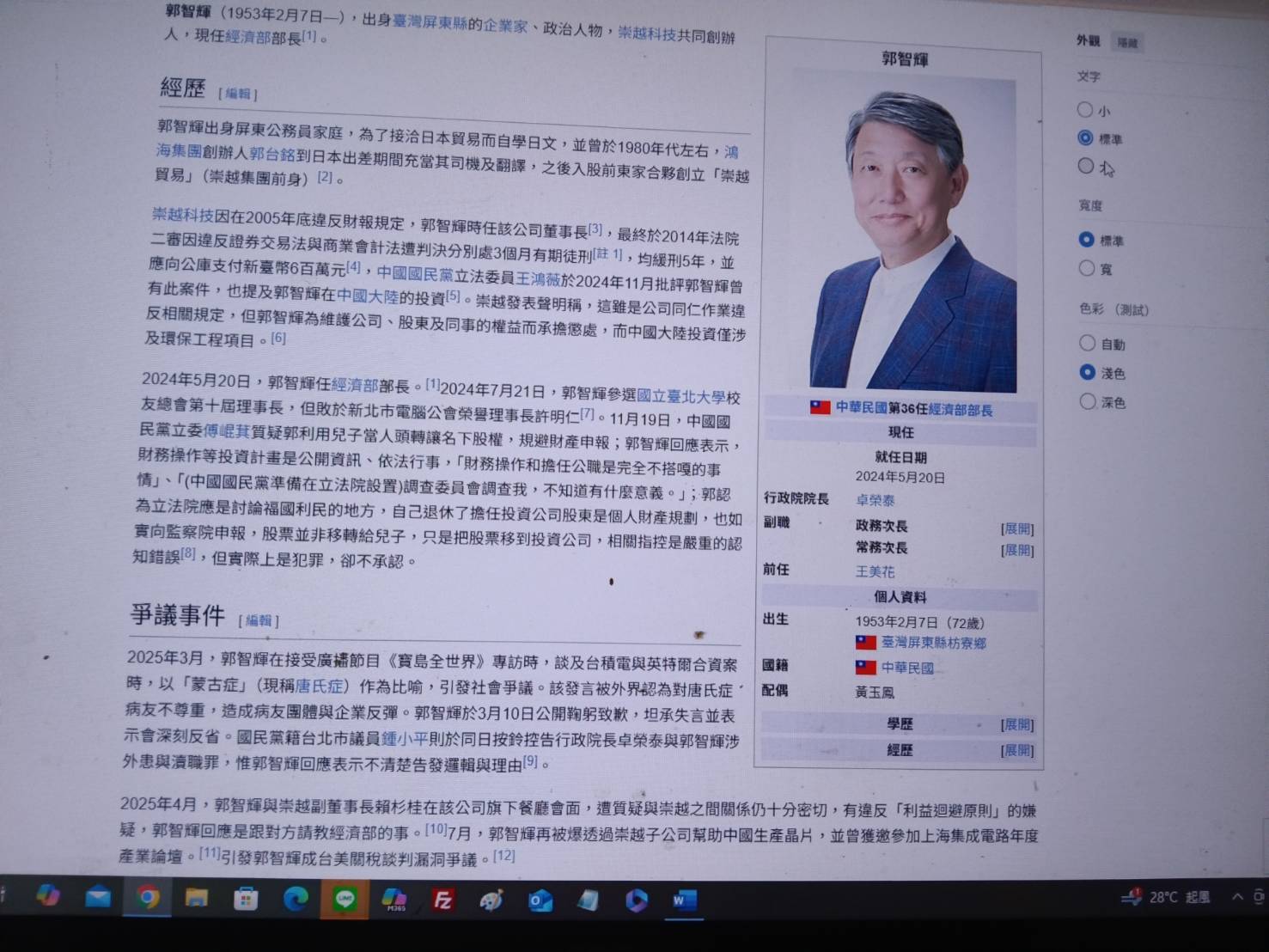Select the 寬 width radio button
Viewport: 1269px width, 952px height.
pyautogui.click(x=1087, y=269)
